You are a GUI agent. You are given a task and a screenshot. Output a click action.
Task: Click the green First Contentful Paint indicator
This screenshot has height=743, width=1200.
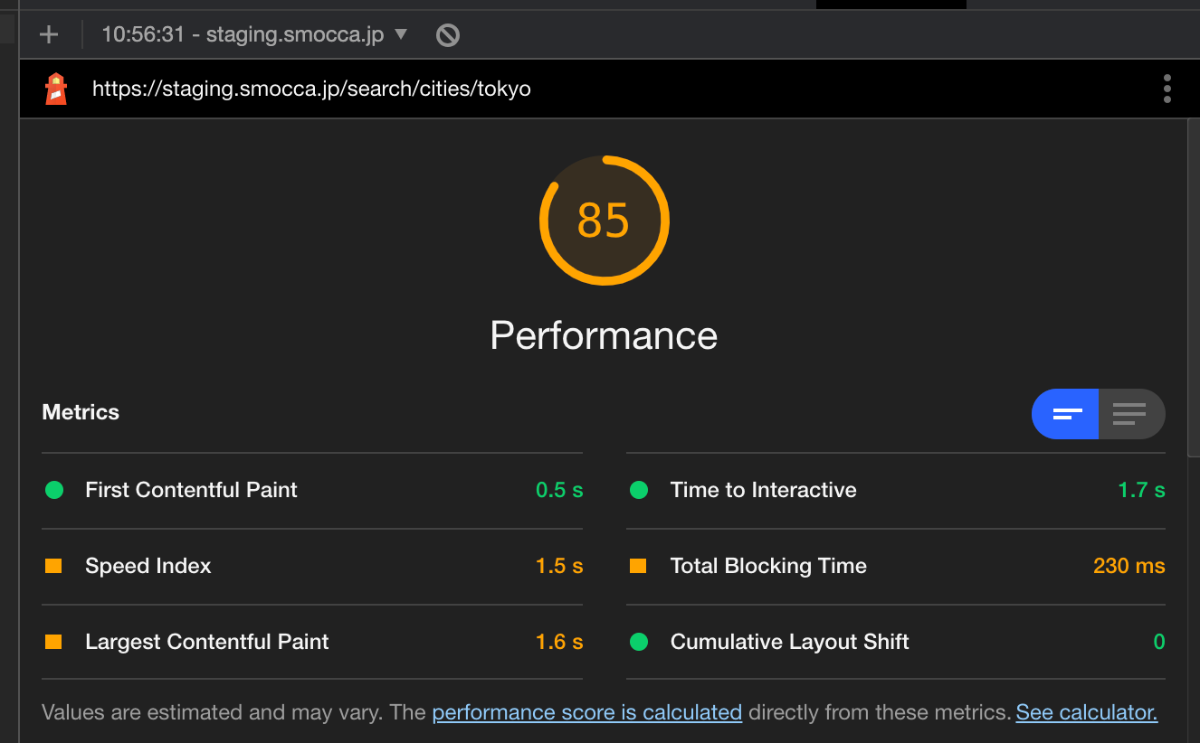[x=54, y=490]
